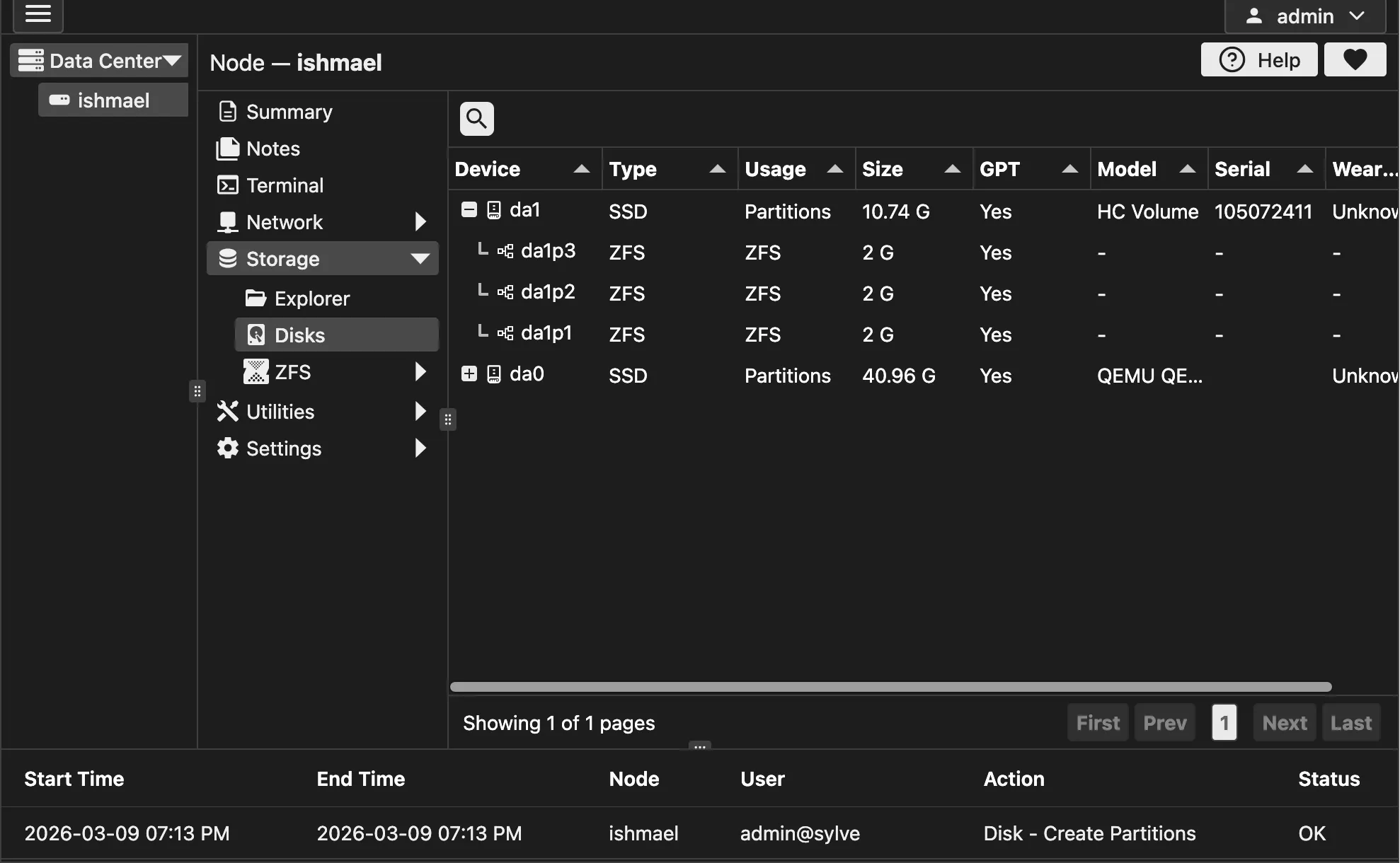
Task: Click the hamburger menu icon
Action: (x=38, y=14)
